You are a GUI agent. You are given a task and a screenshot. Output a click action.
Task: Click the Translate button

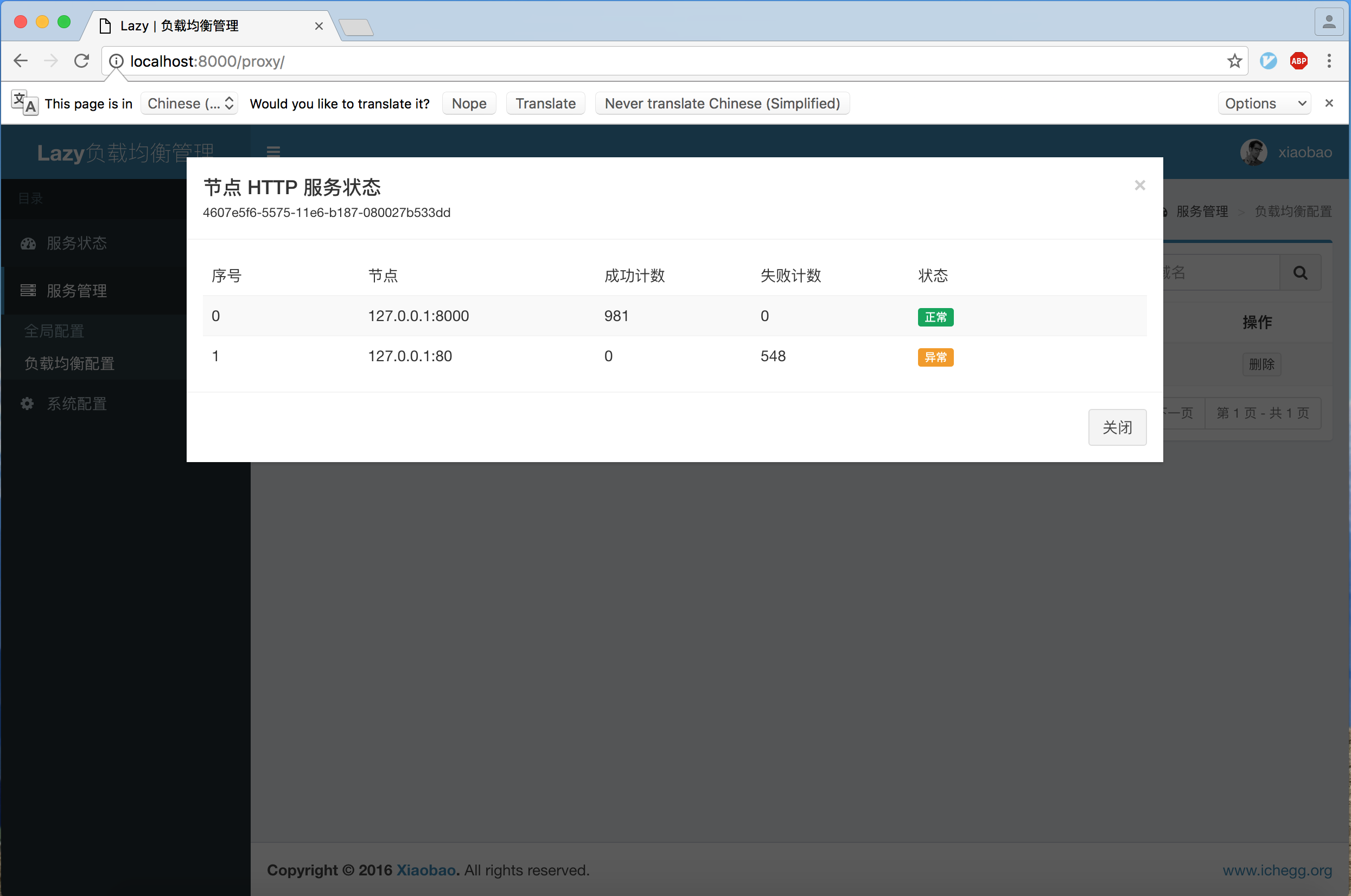545,104
